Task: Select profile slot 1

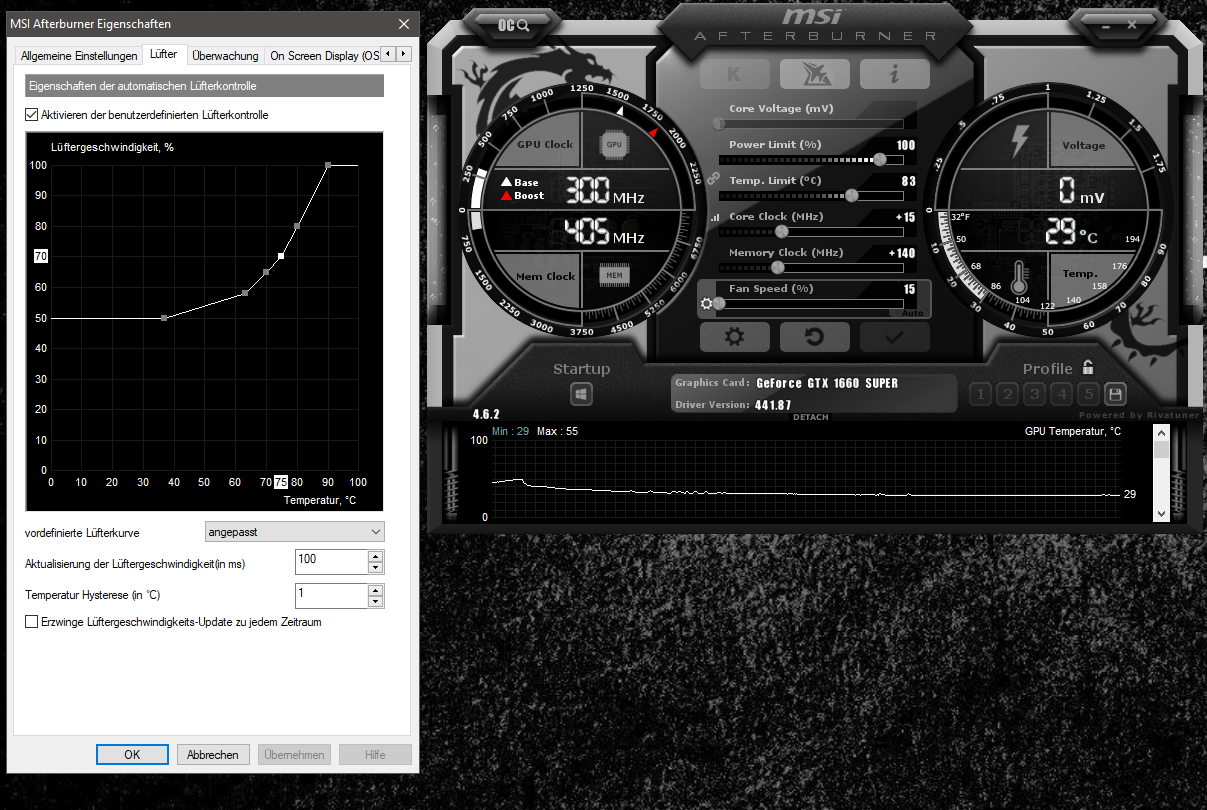Action: [x=980, y=394]
